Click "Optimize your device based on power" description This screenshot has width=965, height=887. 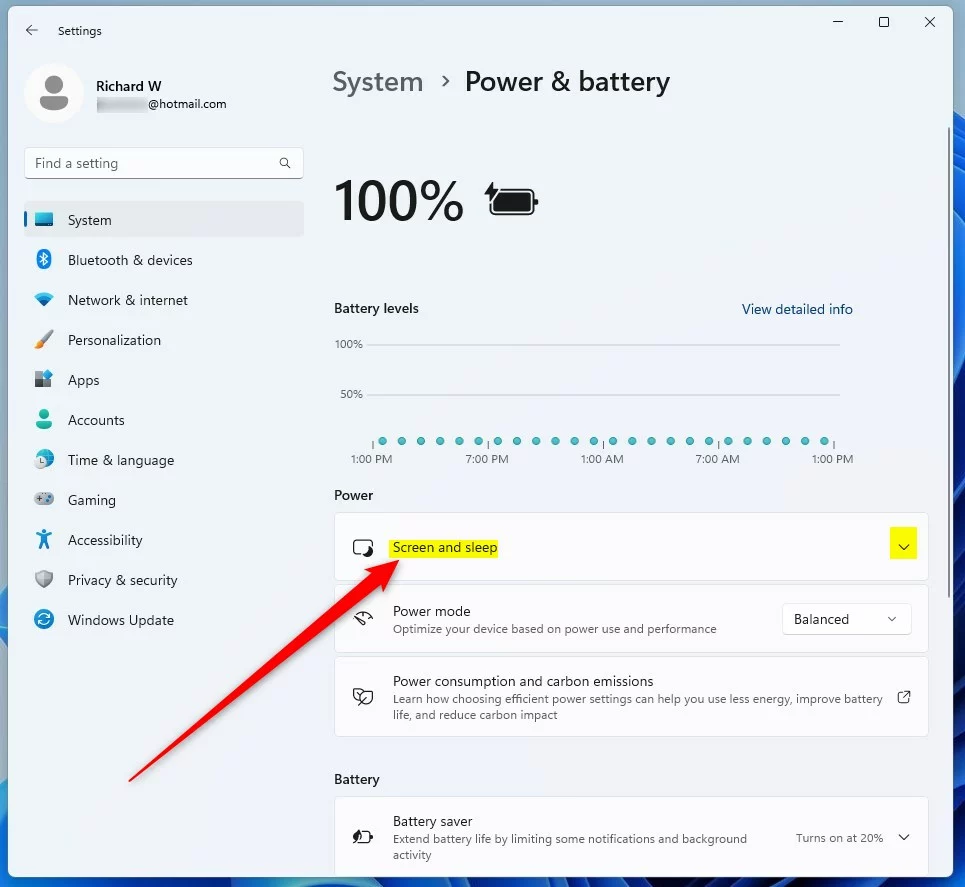click(x=554, y=629)
